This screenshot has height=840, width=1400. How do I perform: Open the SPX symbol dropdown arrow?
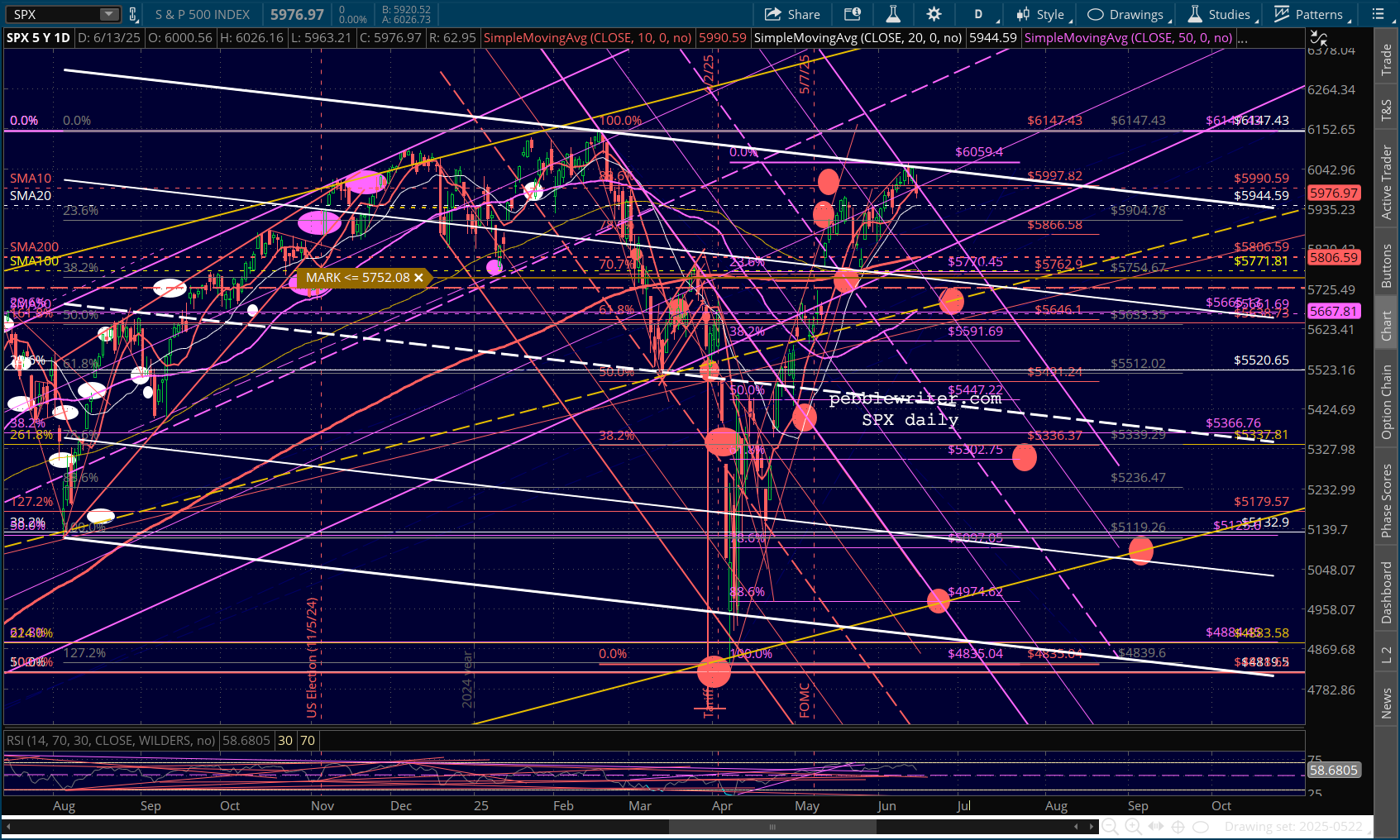point(109,14)
